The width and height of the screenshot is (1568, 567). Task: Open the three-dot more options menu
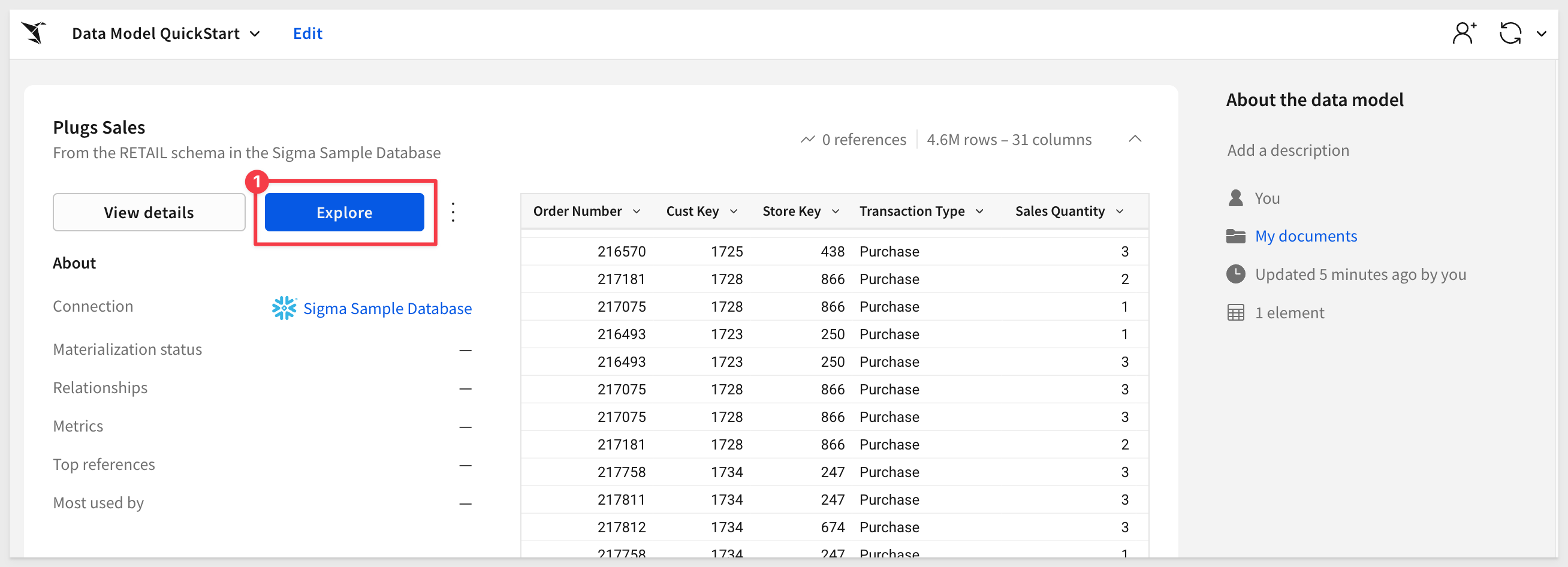(453, 212)
